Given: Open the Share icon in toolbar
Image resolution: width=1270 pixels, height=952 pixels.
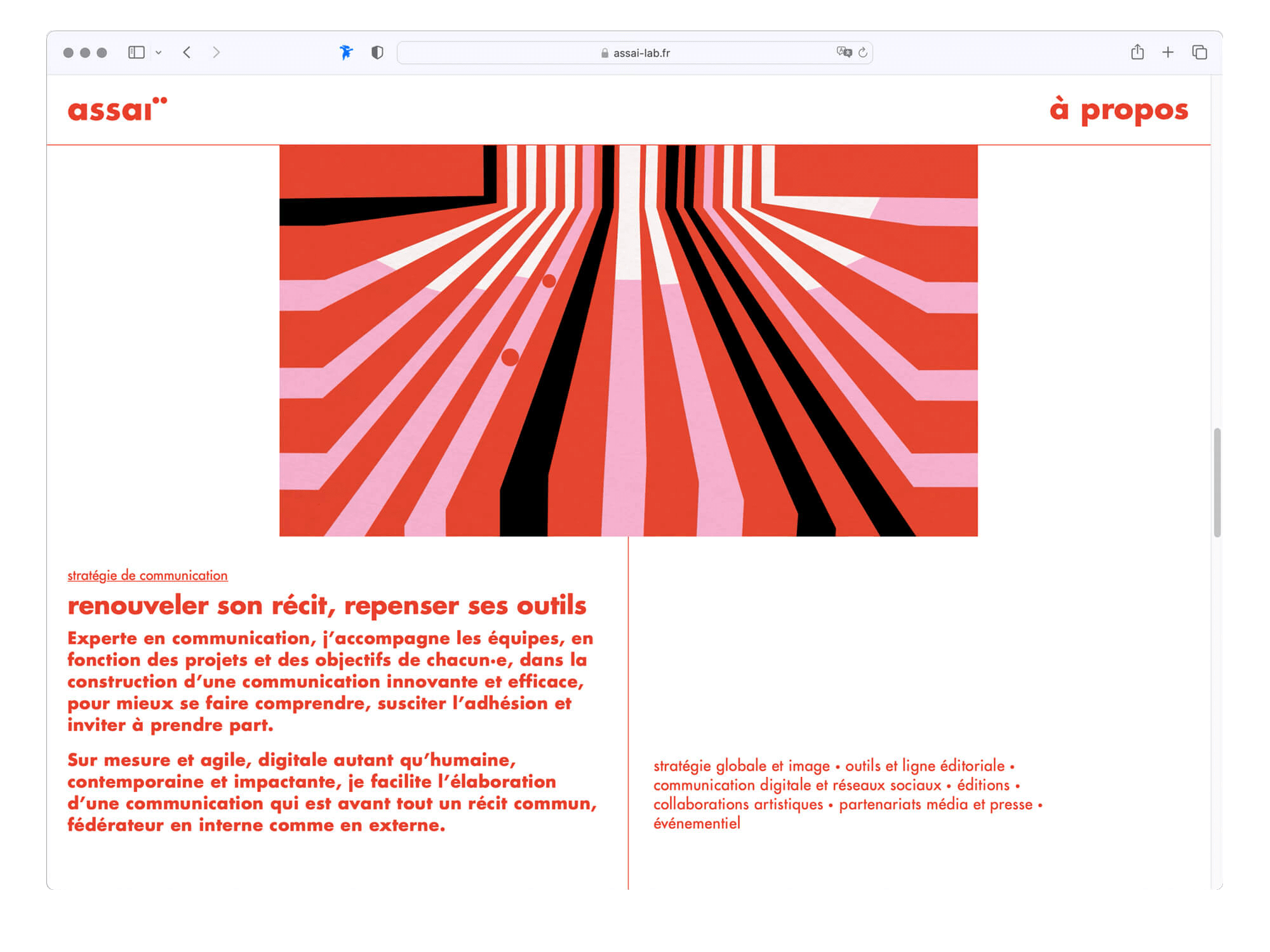Looking at the screenshot, I should [x=1137, y=52].
